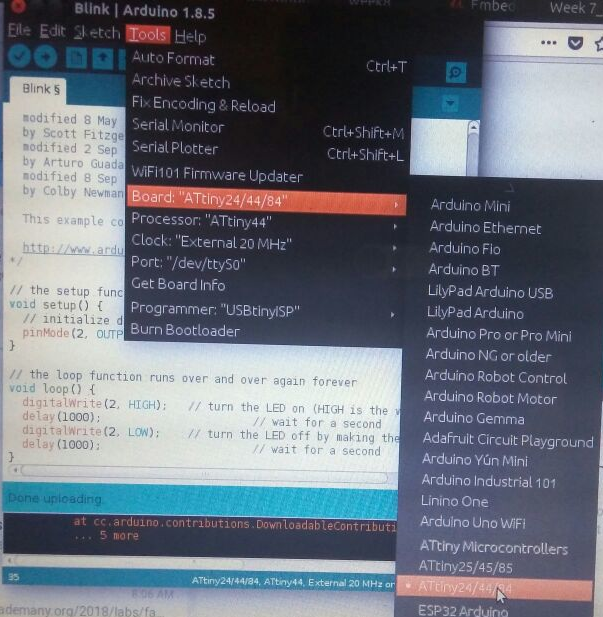This screenshot has height=617, width=603.
Task: Select Arduino Uno WiFi board
Action: point(472,523)
